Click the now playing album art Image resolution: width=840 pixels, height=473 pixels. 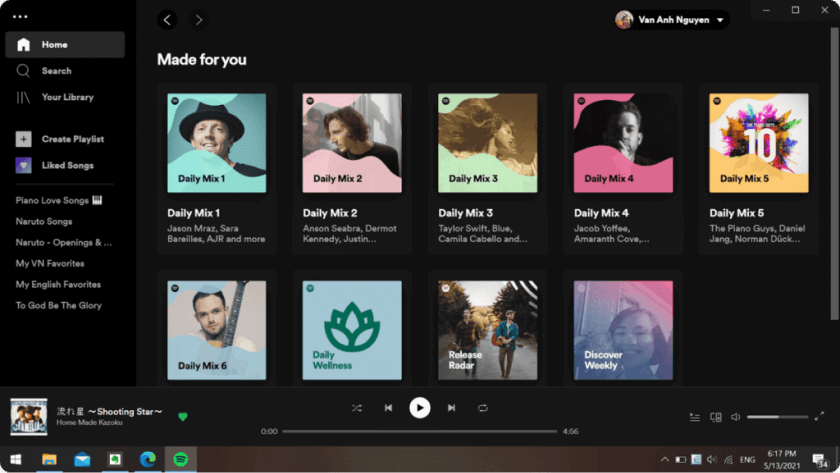[29, 417]
